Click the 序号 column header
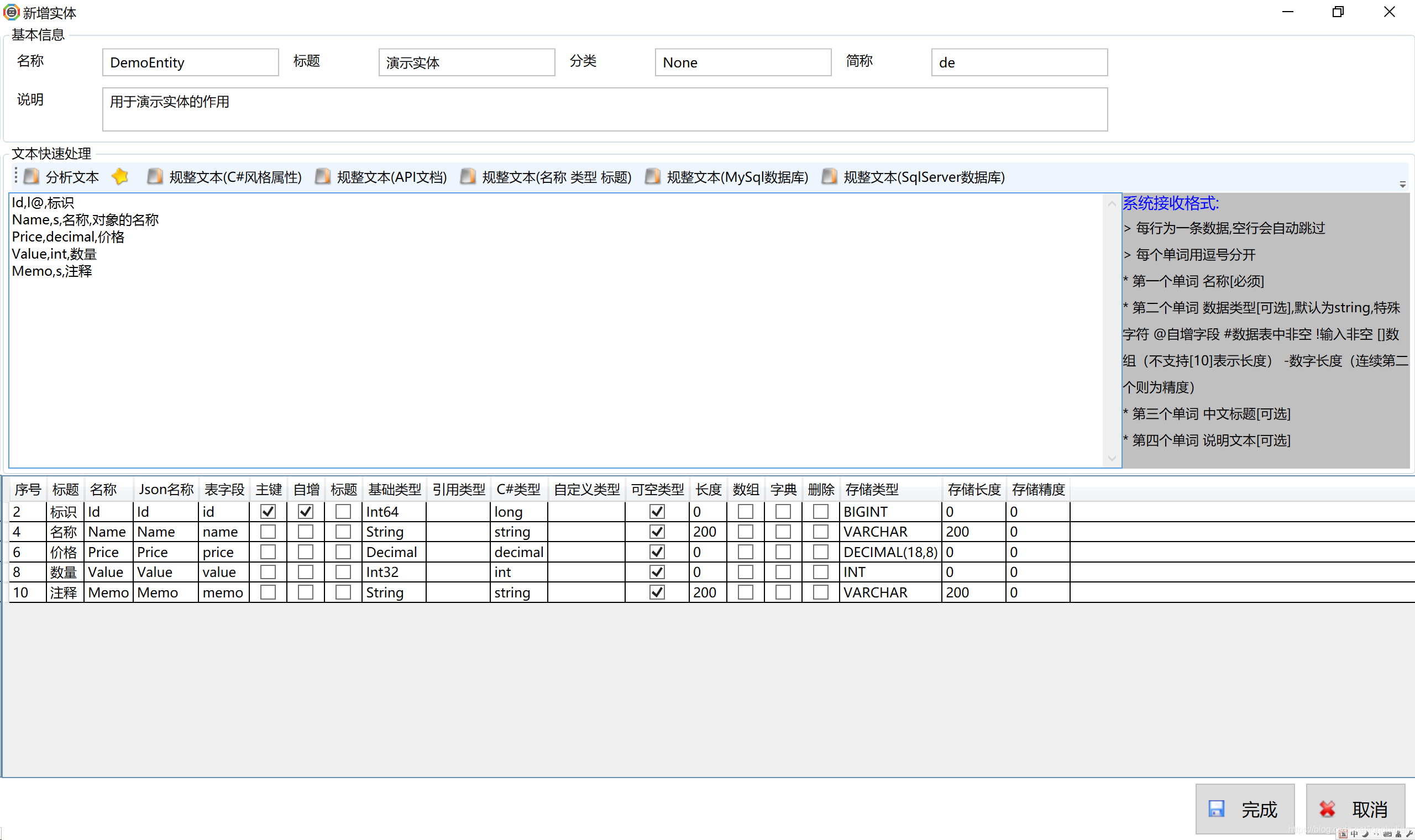 (x=28, y=489)
